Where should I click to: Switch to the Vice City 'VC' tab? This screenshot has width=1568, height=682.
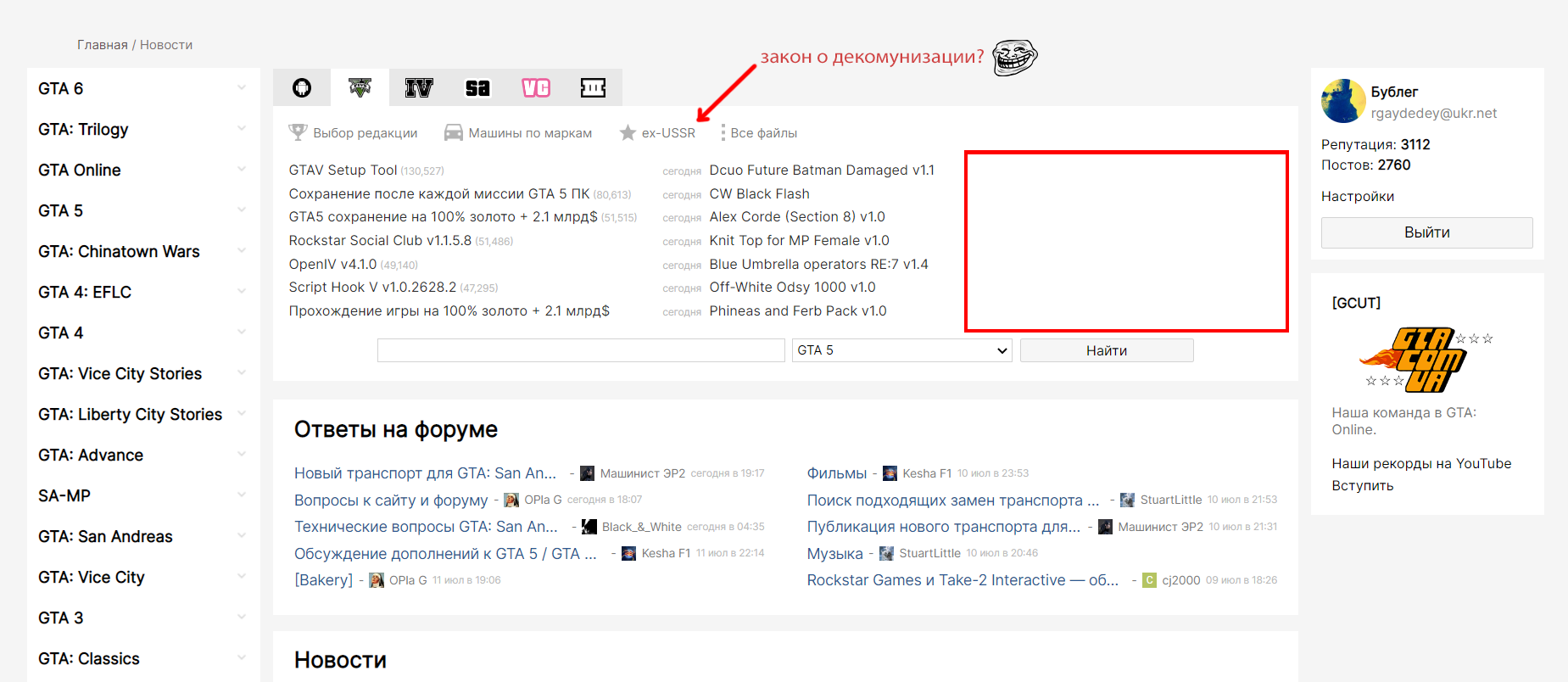tap(536, 88)
